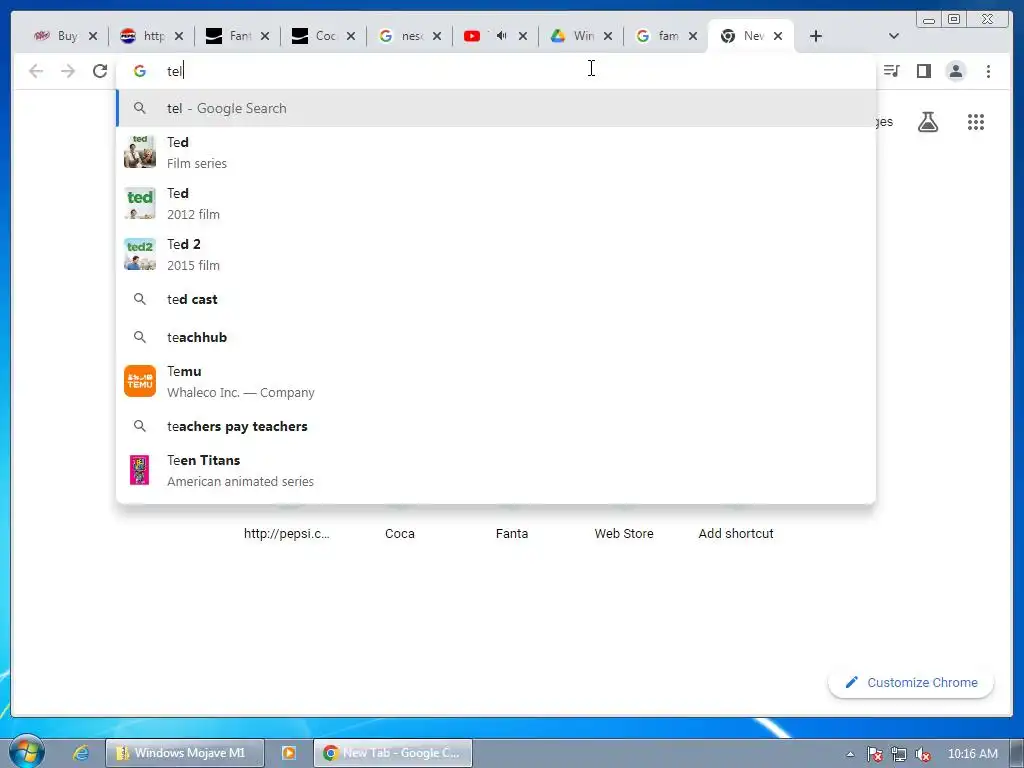This screenshot has width=1024, height=768.
Task: Click the network tray icon
Action: coord(899,754)
